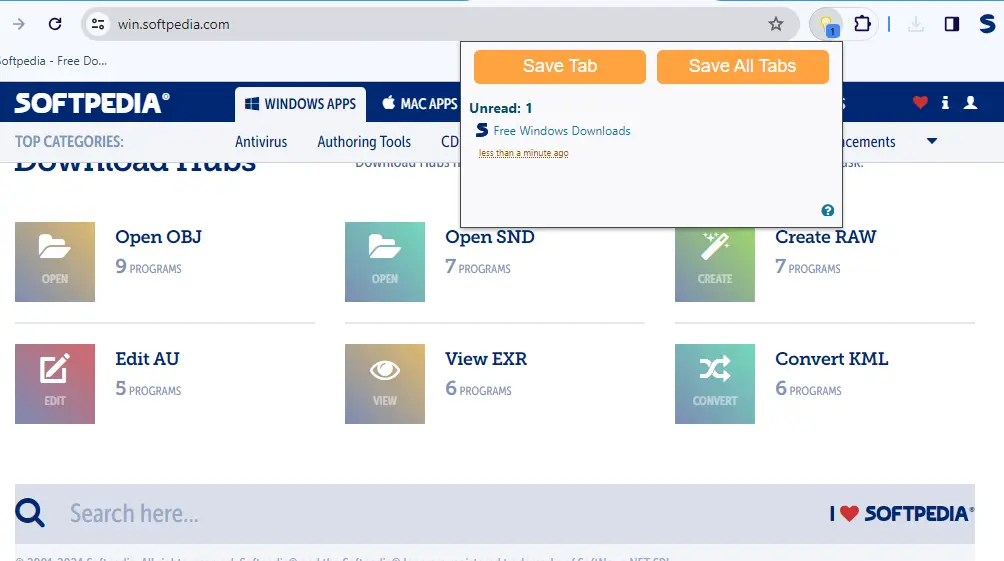Open the saved Free Windows Downloads link
This screenshot has height=561, width=1004.
pos(561,131)
